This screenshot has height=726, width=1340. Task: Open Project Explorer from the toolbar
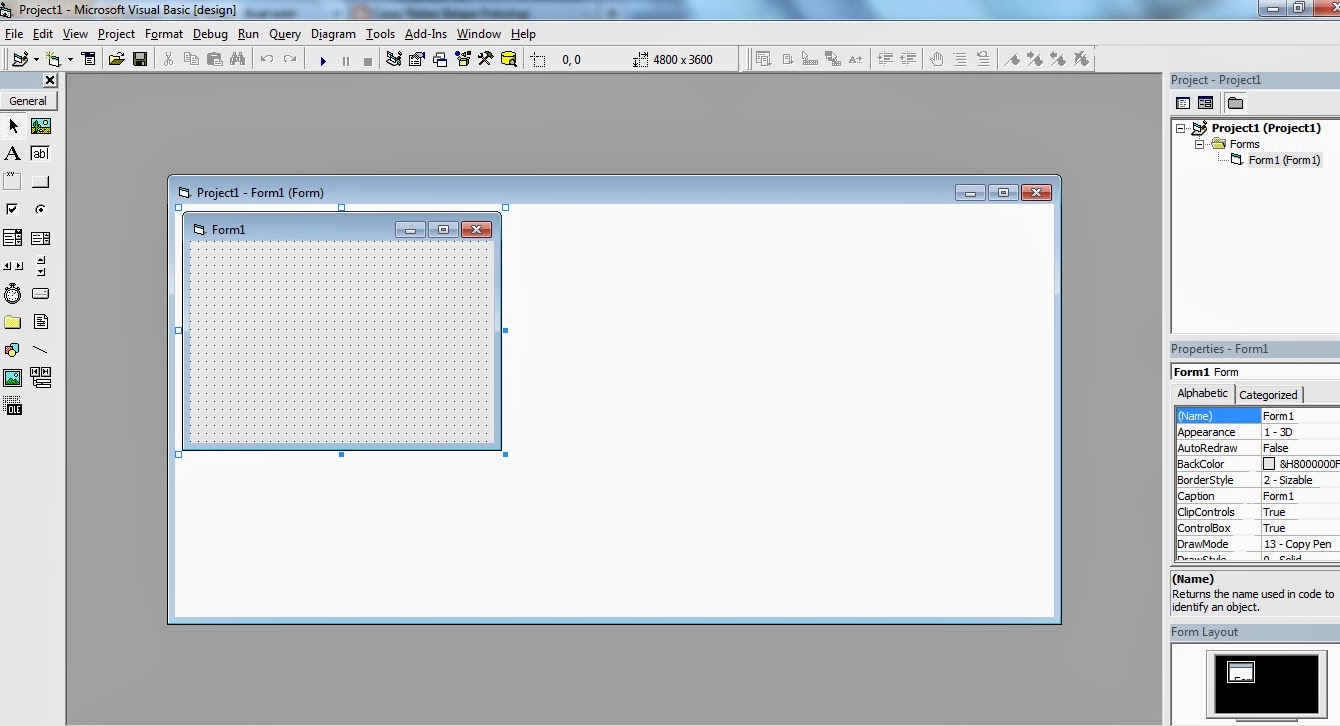(394, 60)
